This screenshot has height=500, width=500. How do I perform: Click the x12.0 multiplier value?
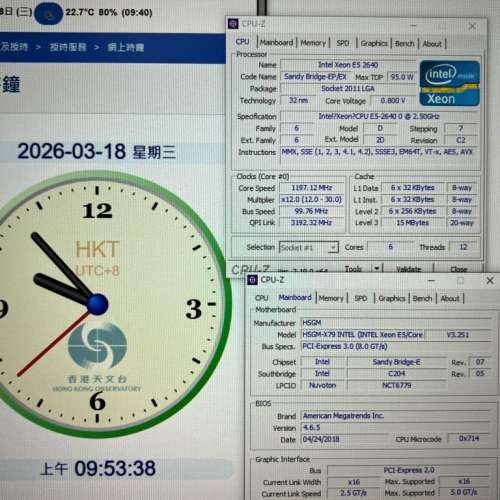coord(311,199)
